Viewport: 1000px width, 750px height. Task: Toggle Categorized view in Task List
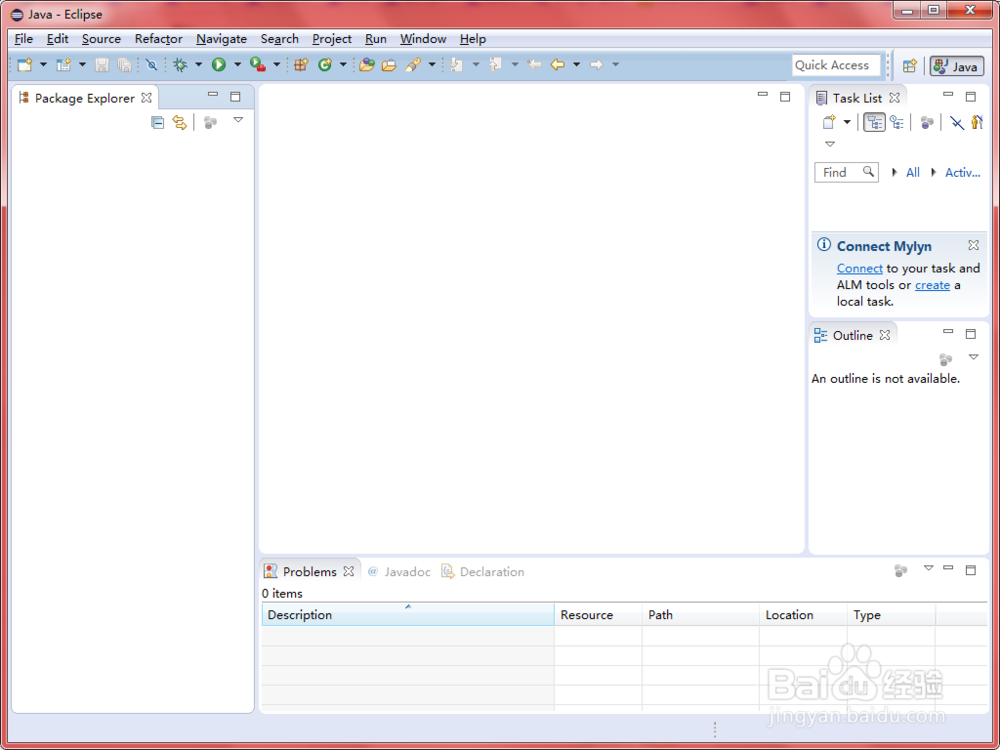click(874, 122)
